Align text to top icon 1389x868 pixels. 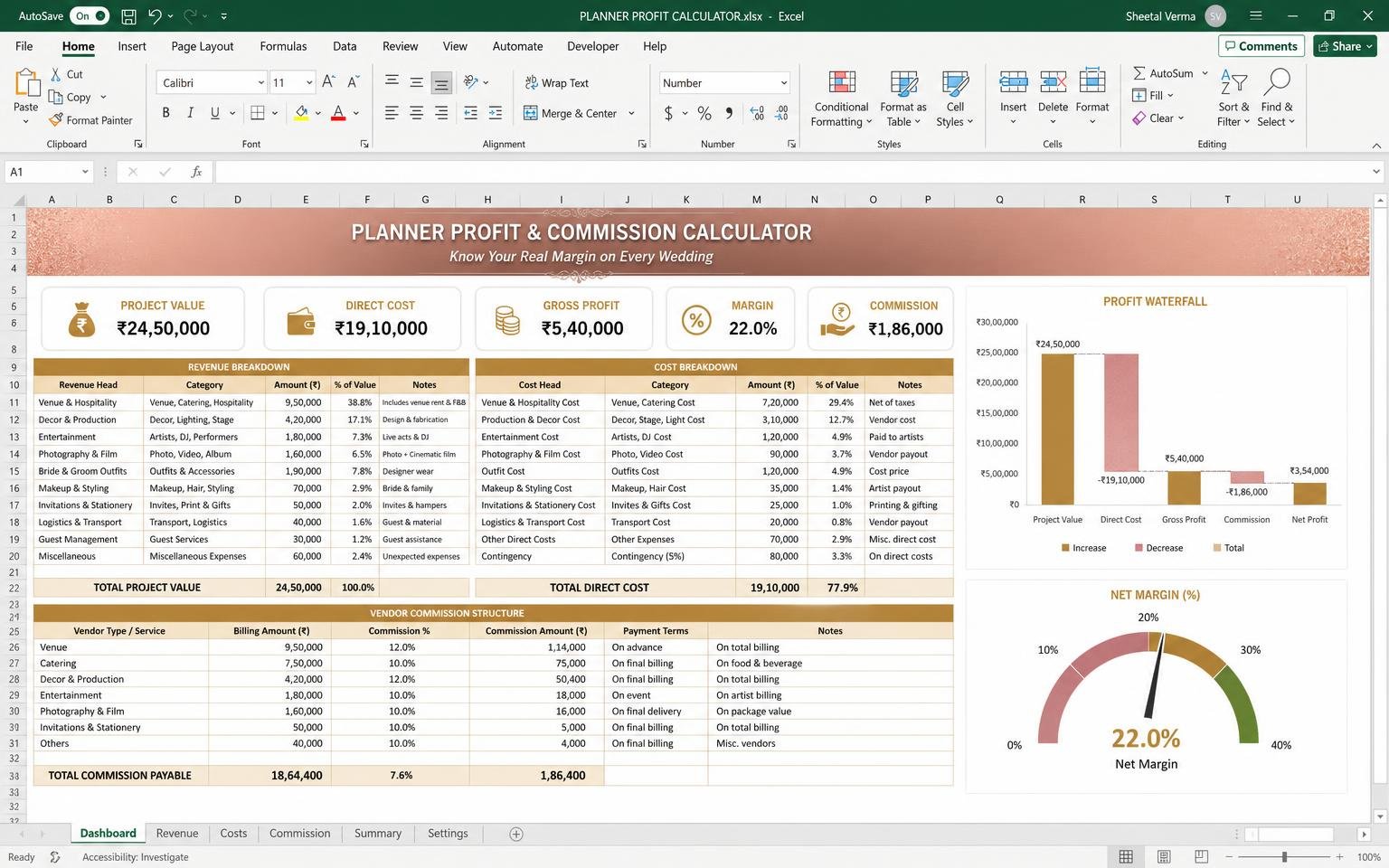pyautogui.click(x=392, y=82)
